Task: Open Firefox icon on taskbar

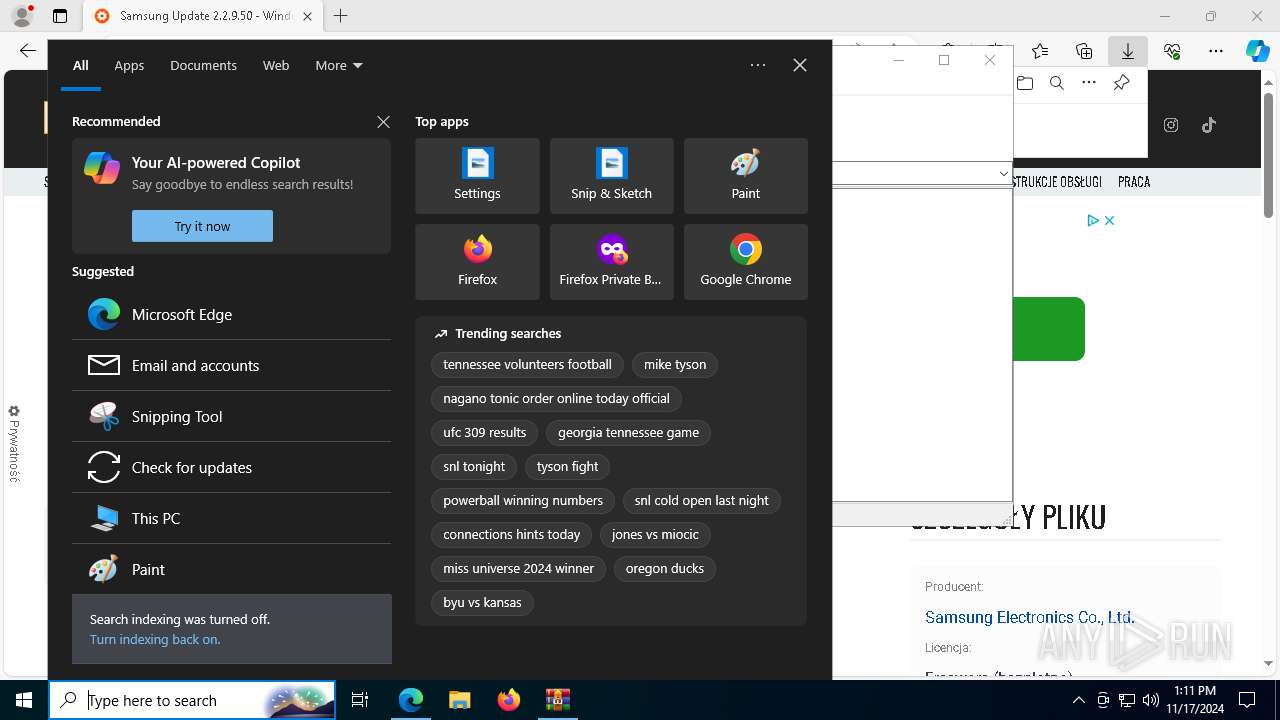Action: (509, 700)
